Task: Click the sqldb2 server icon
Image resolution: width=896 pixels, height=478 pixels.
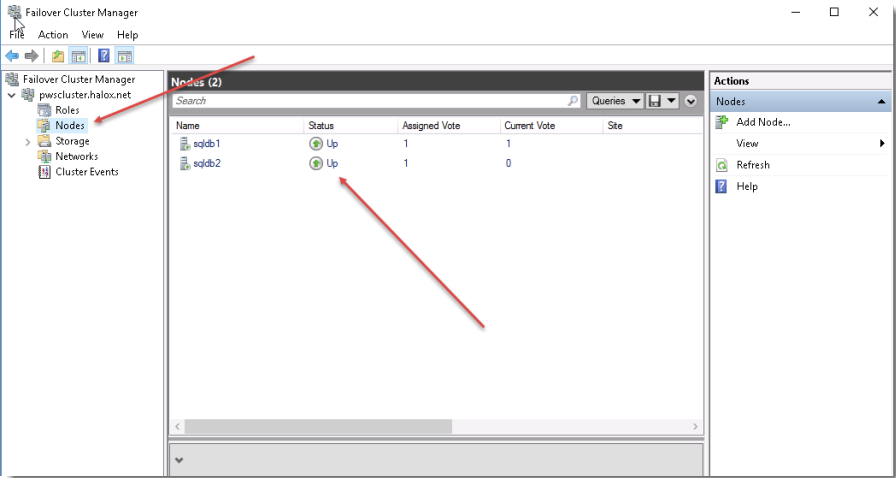Action: pyautogui.click(x=185, y=164)
